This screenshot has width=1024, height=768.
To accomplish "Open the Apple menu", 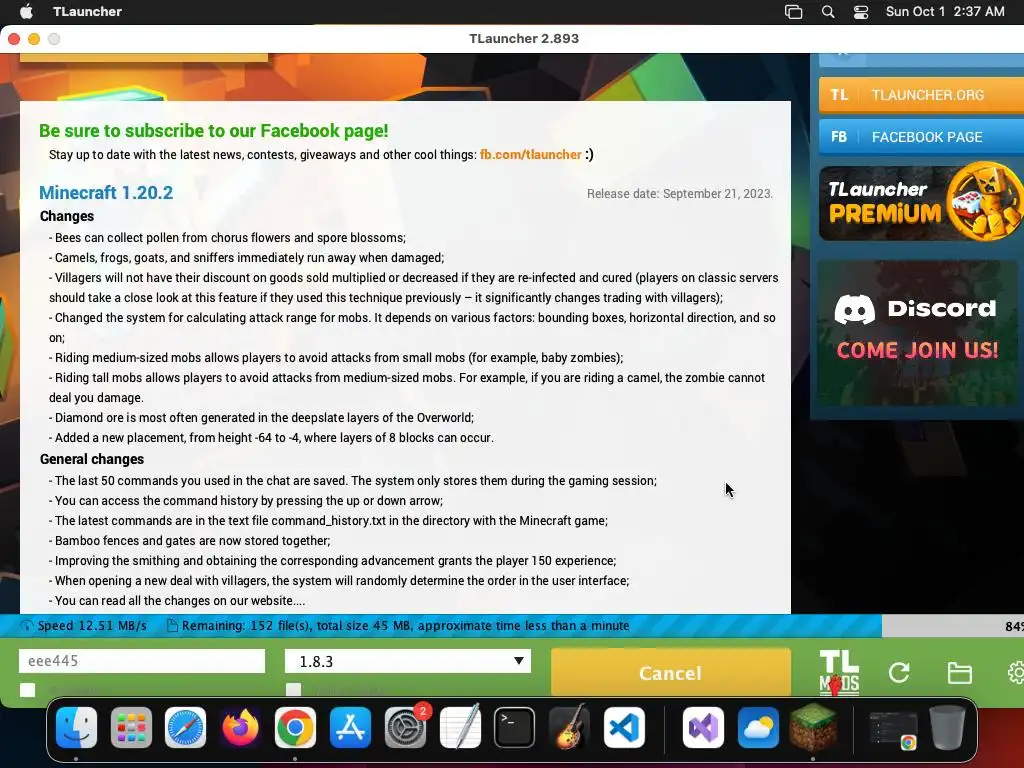I will tap(26, 11).
